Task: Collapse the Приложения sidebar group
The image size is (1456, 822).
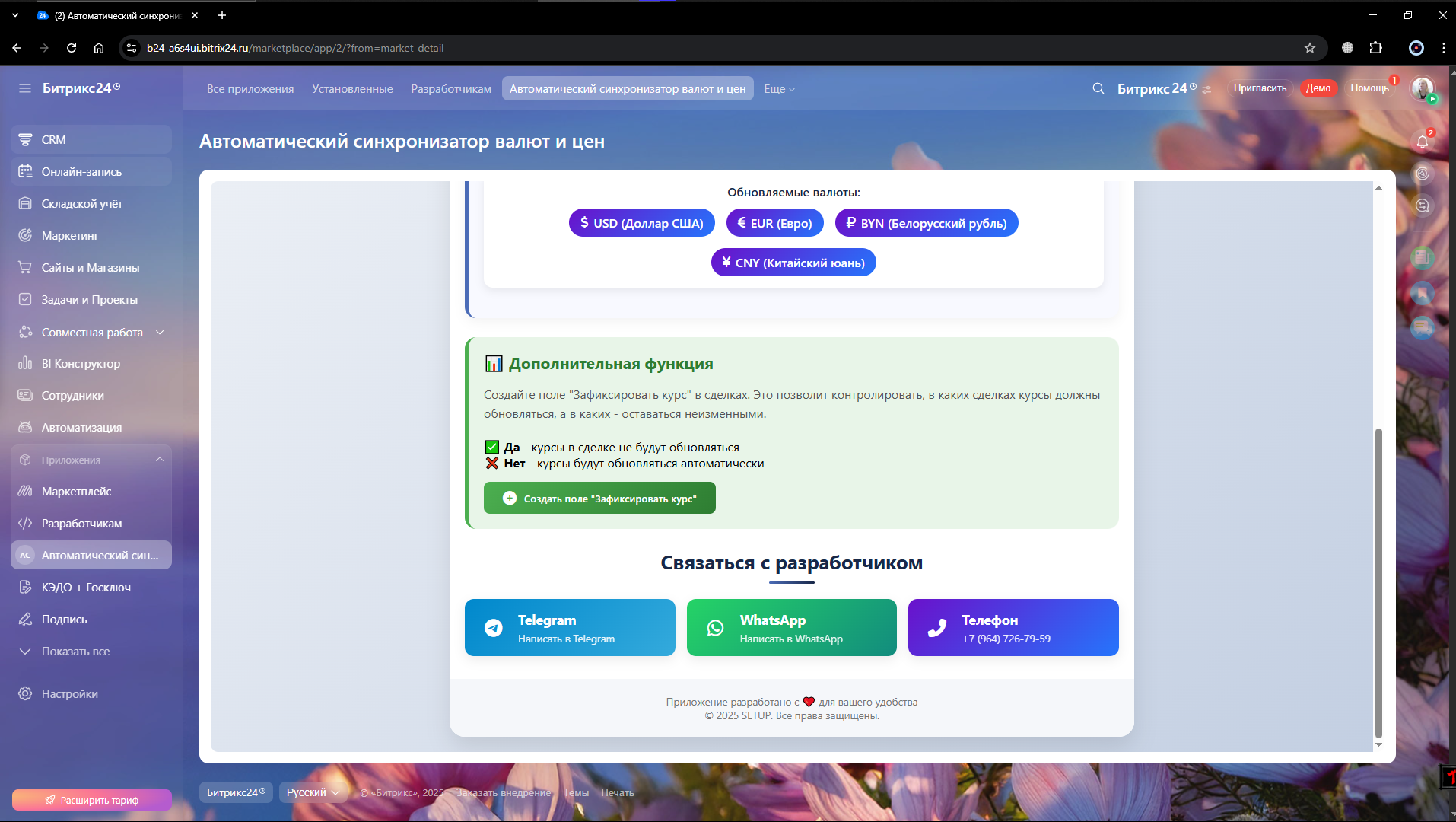Action: pos(160,460)
